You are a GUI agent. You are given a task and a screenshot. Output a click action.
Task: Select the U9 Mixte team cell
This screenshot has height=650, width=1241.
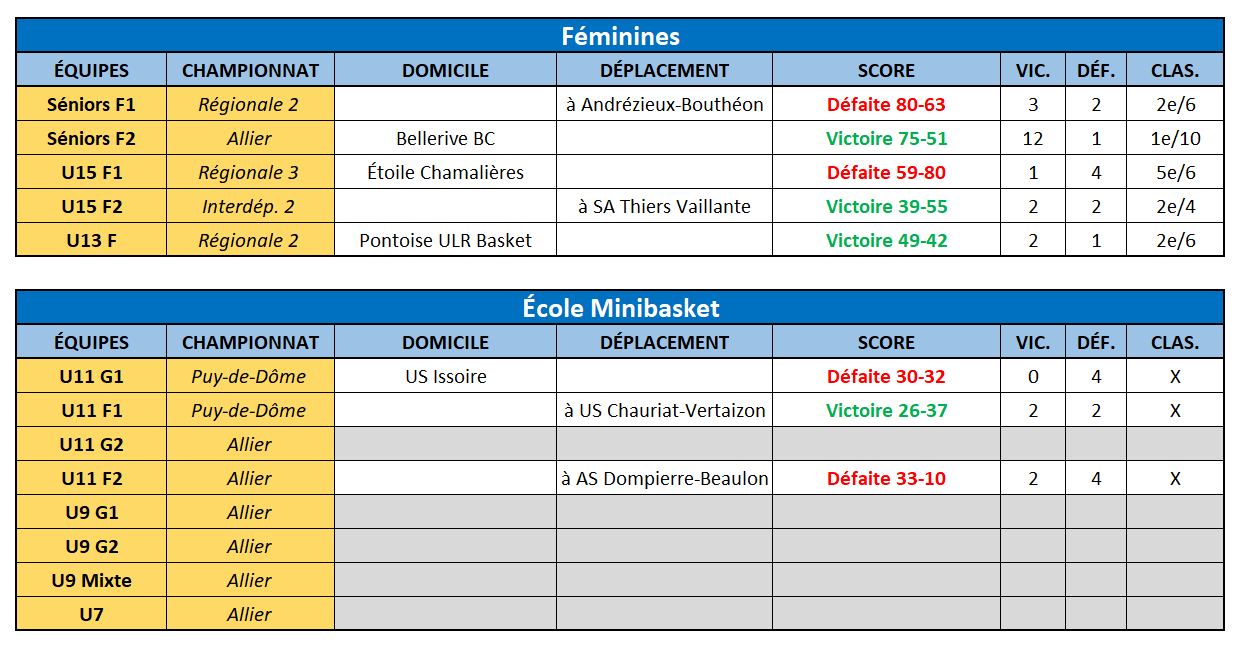tap(92, 580)
